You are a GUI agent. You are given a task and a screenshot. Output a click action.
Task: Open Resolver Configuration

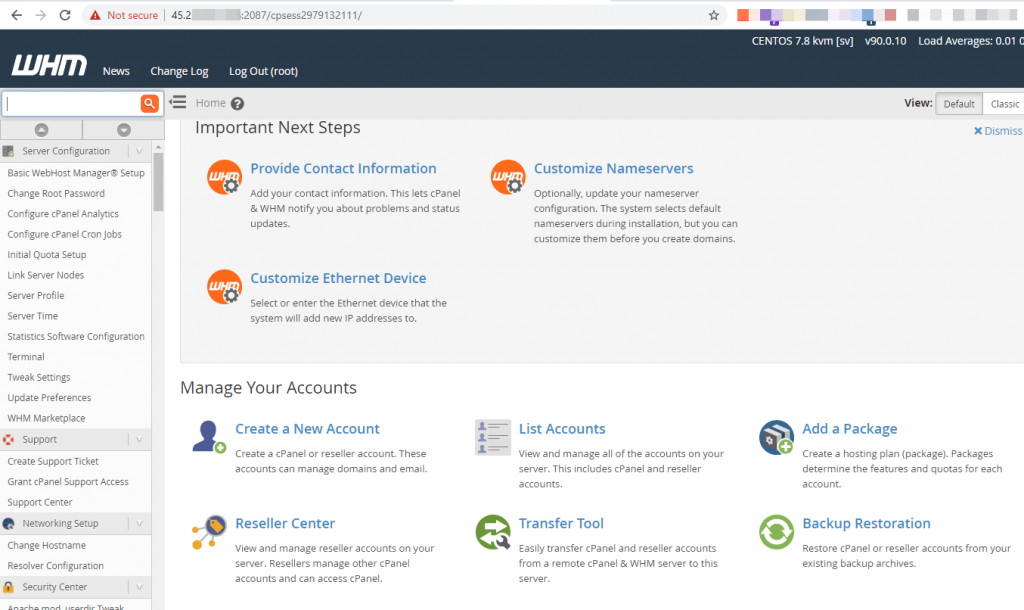[x=56, y=566]
